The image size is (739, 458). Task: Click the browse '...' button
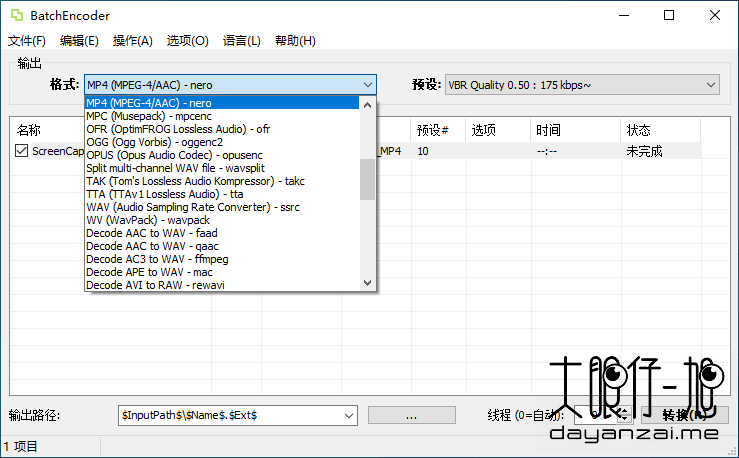click(411, 416)
